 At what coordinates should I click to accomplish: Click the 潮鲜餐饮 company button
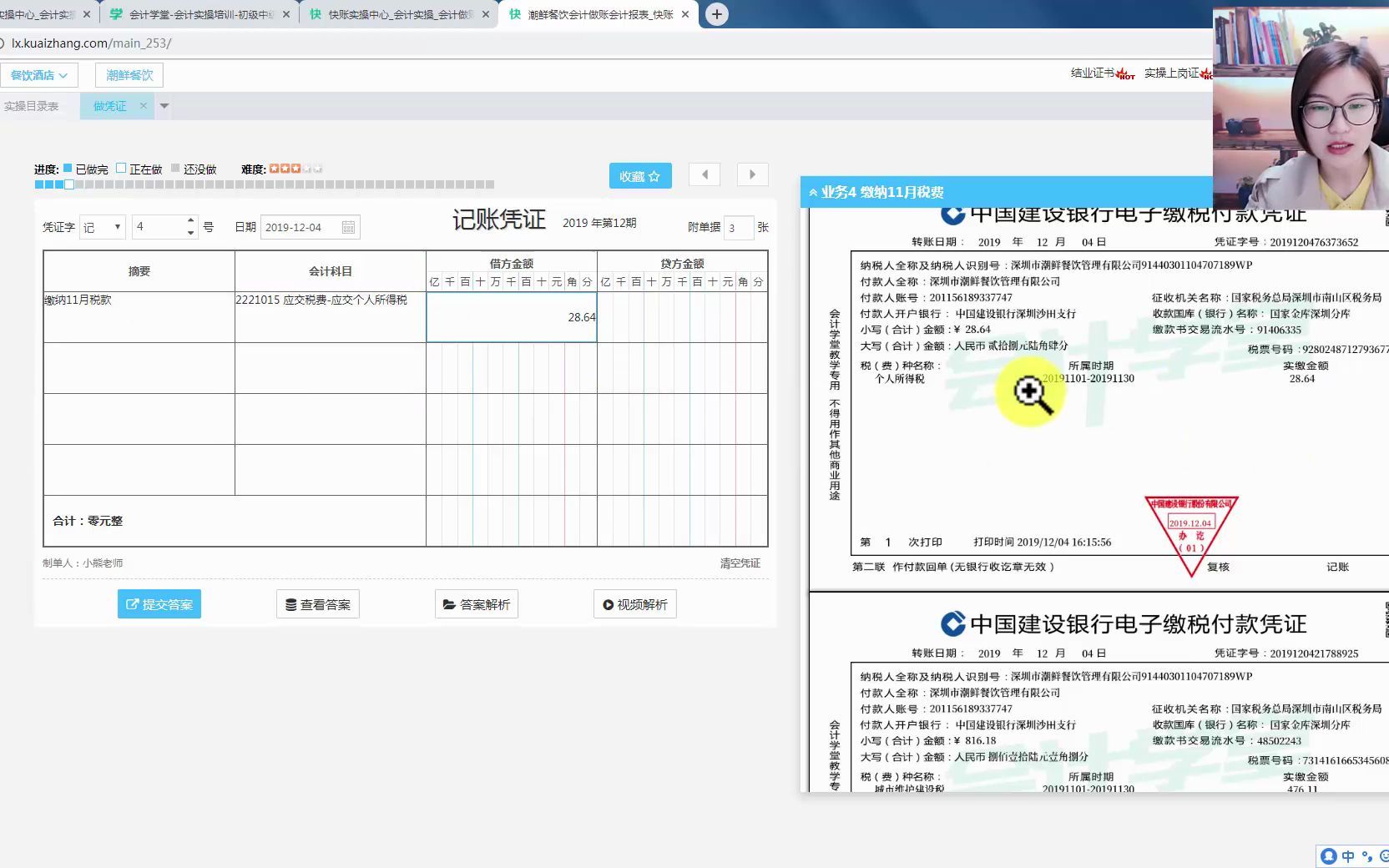(129, 75)
